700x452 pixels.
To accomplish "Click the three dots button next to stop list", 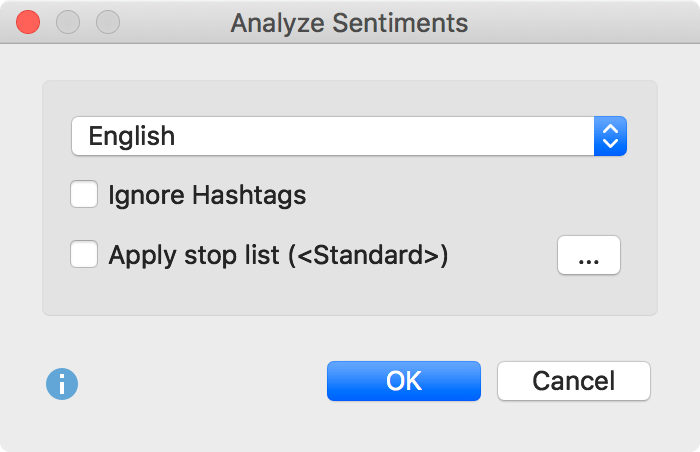I will click(589, 255).
